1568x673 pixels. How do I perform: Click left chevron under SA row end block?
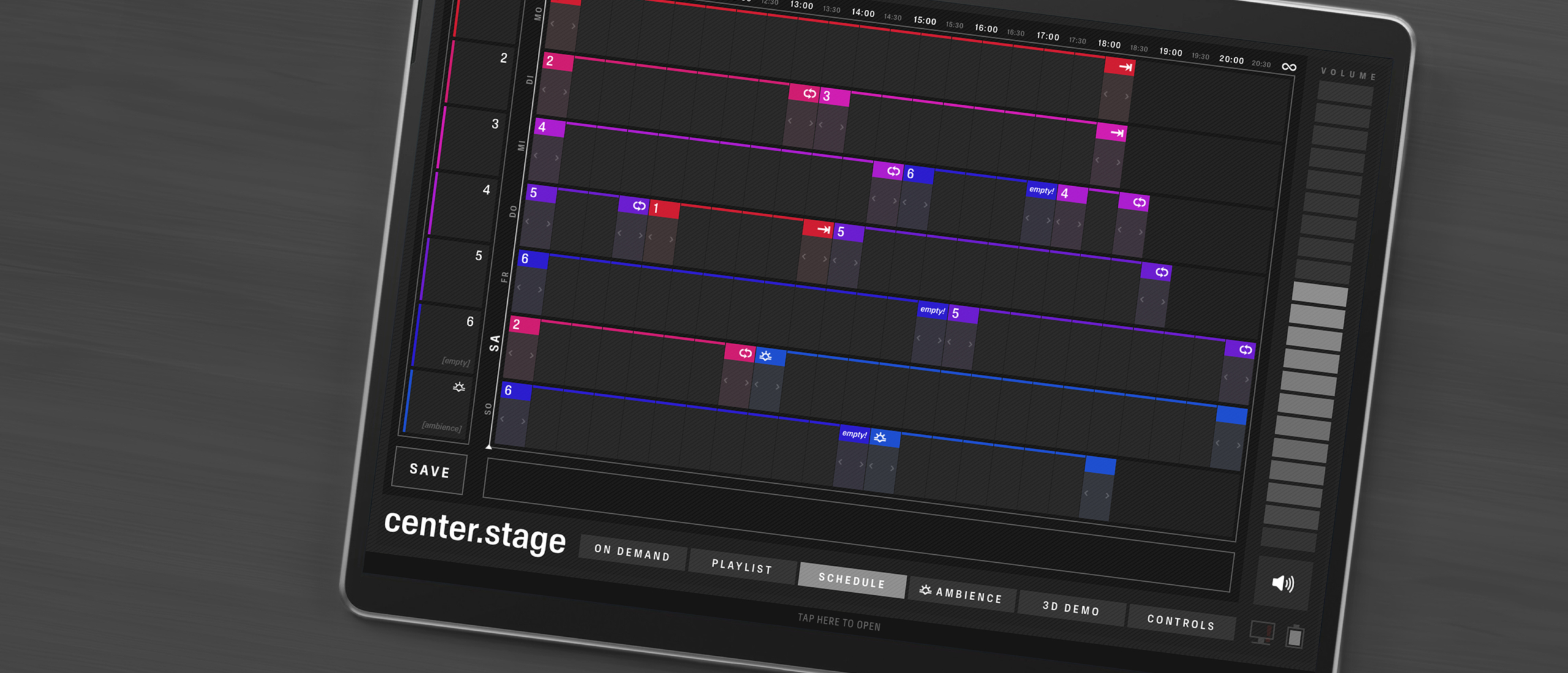tap(1217, 442)
